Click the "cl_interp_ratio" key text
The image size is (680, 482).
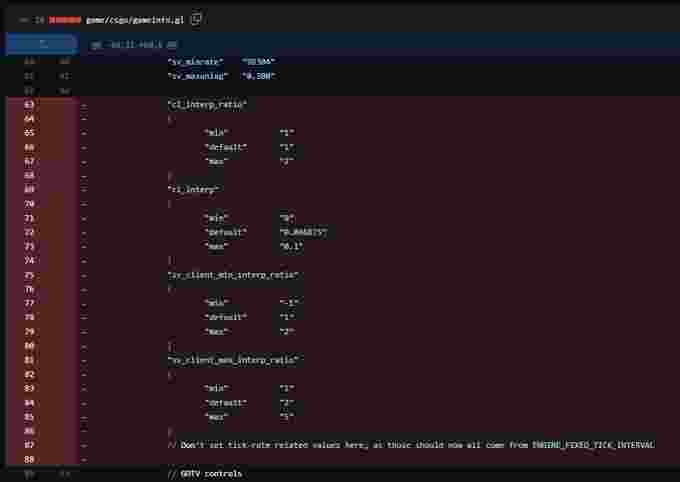tap(207, 105)
